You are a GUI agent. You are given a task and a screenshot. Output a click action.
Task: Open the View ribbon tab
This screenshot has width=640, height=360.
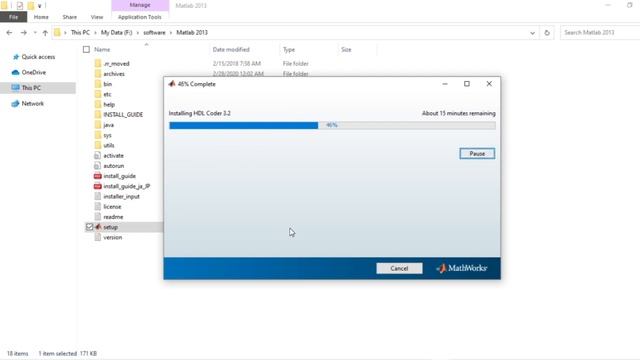point(97,17)
